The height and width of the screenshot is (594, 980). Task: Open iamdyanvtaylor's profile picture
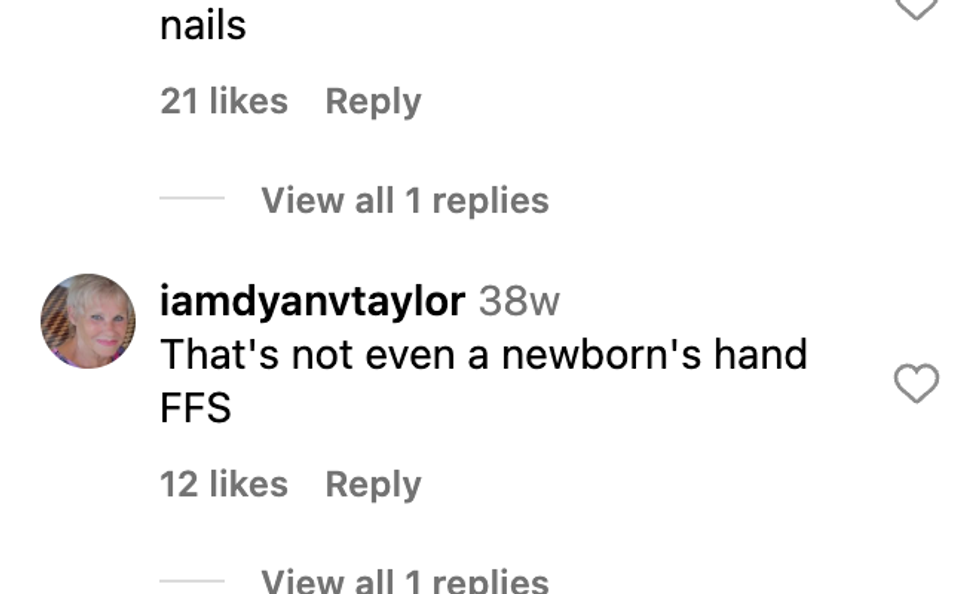pos(88,321)
